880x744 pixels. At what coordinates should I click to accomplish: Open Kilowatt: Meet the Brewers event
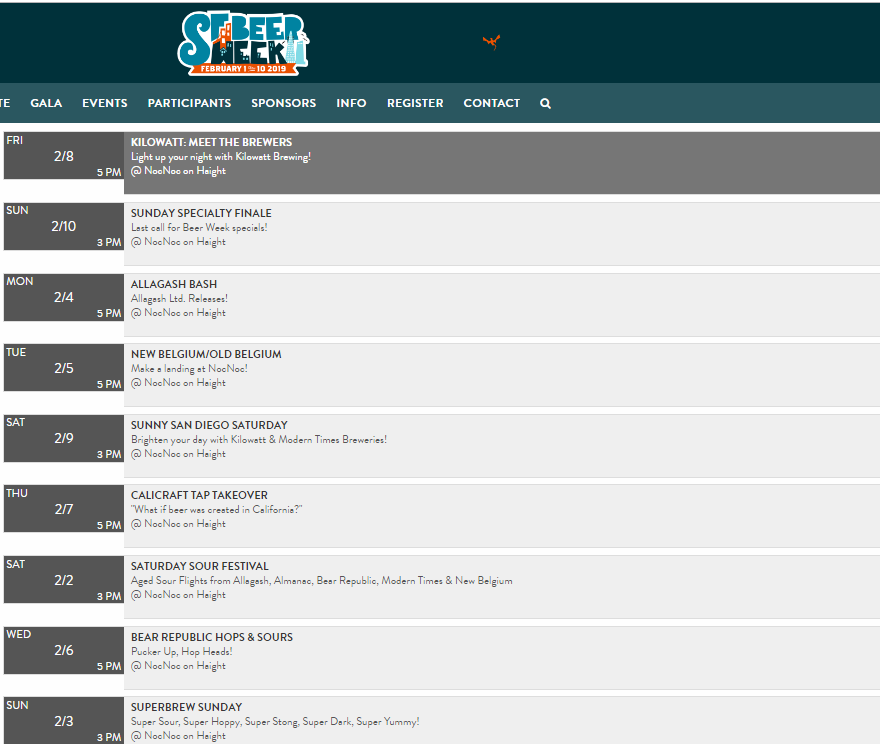pyautogui.click(x=211, y=142)
